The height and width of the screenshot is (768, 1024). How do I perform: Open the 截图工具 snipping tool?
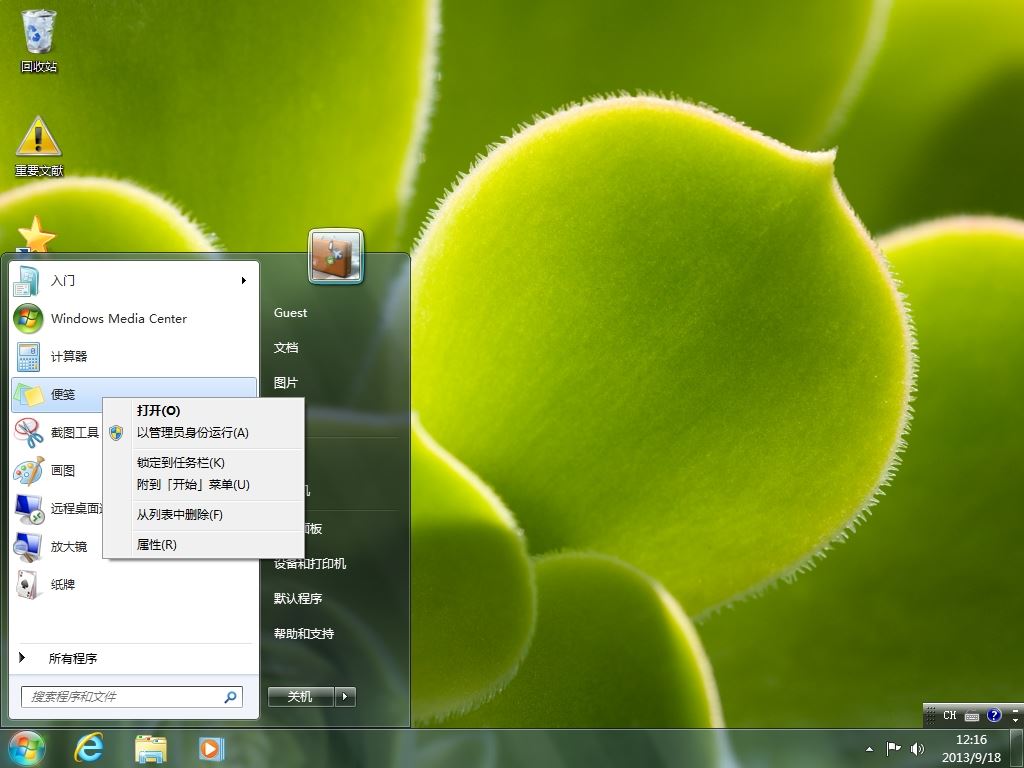[57, 432]
